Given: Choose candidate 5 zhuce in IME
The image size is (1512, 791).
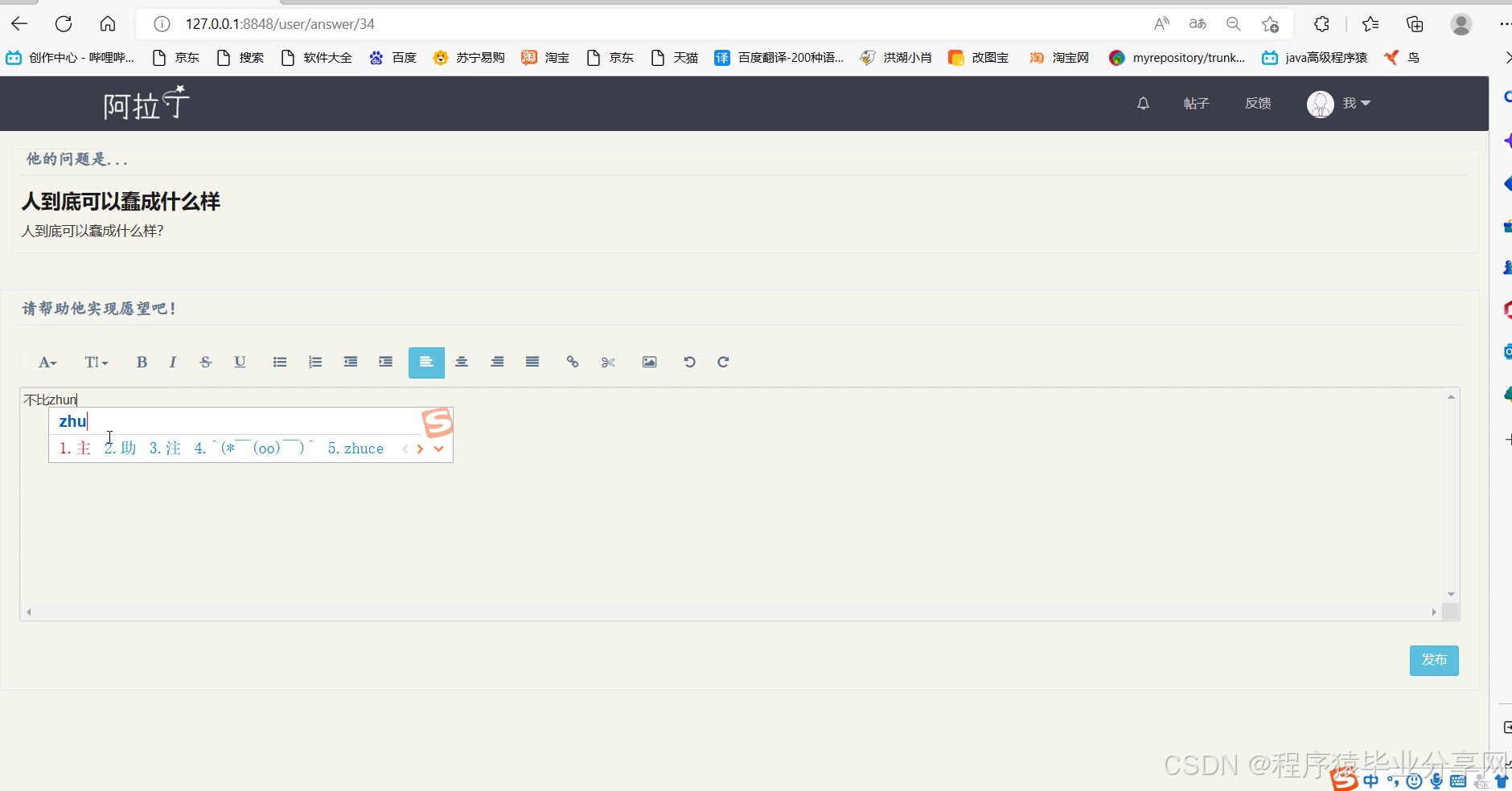Looking at the screenshot, I should 355,449.
